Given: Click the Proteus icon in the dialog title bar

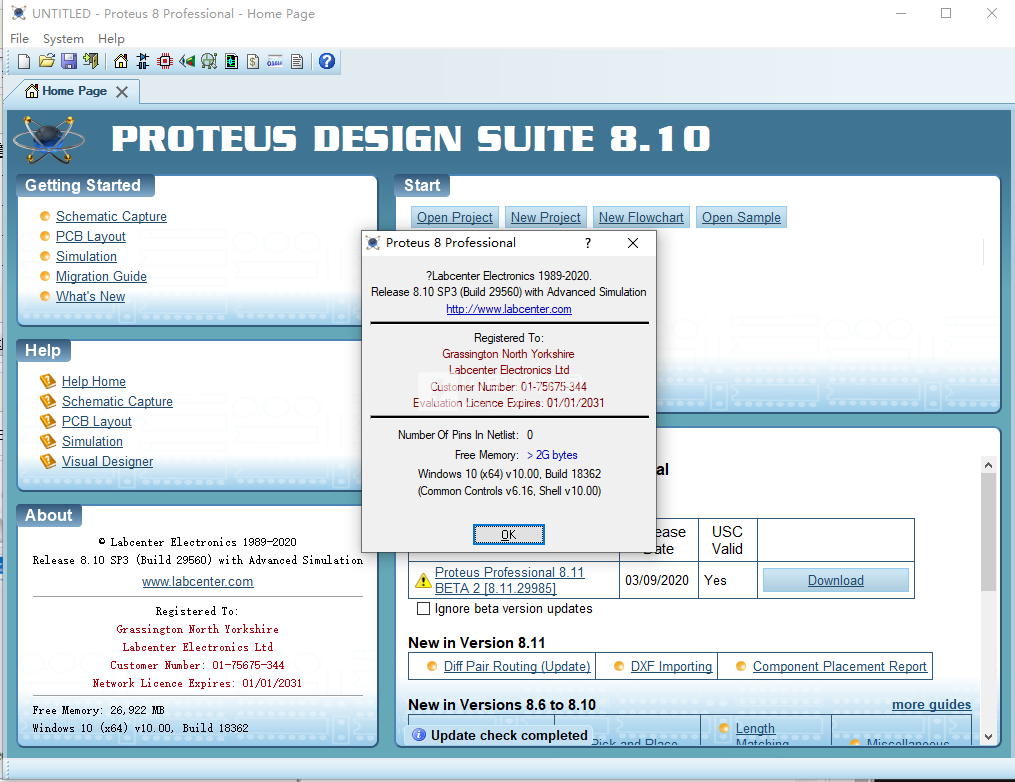Looking at the screenshot, I should pyautogui.click(x=373, y=243).
